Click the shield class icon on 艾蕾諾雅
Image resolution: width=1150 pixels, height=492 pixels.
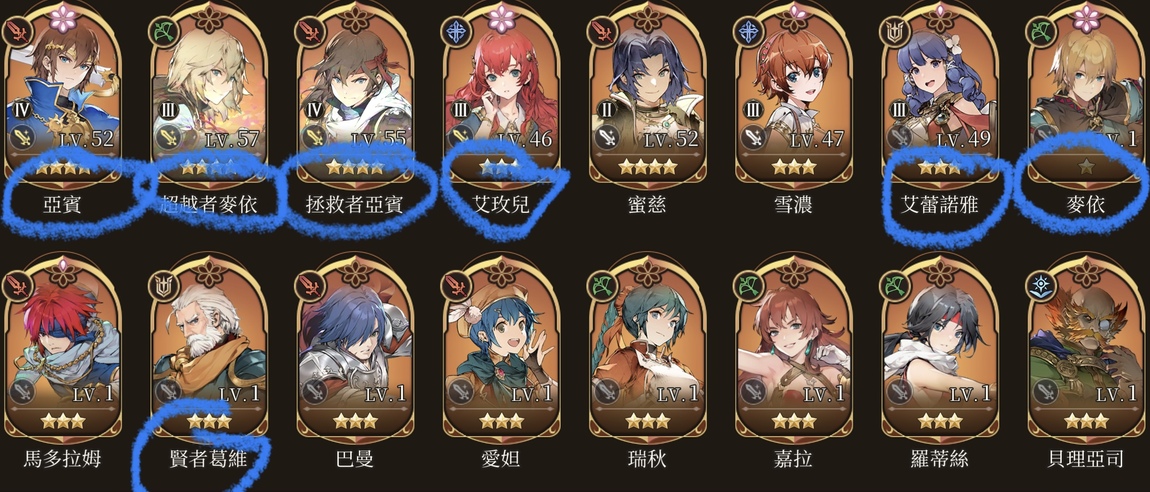coord(893,31)
